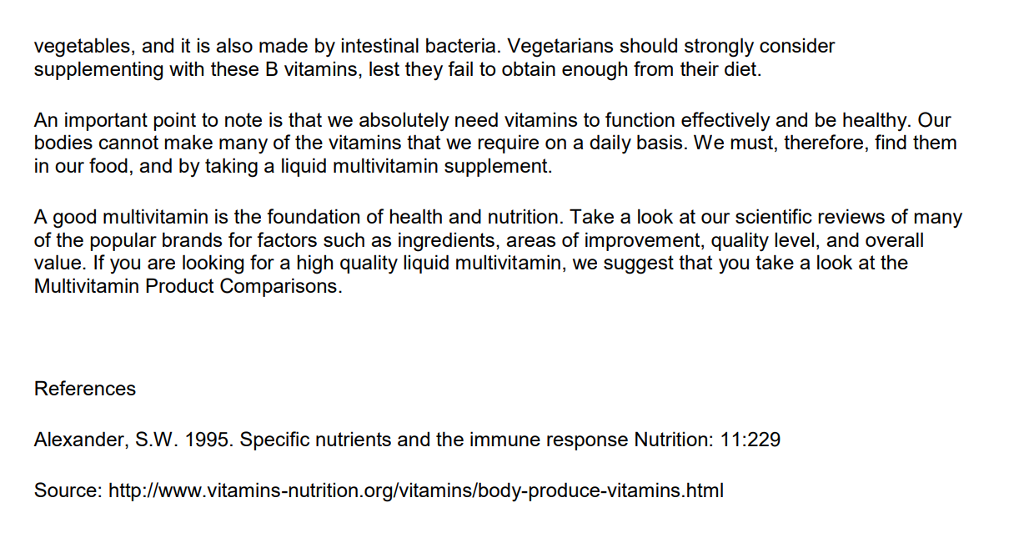Image resolution: width=1024 pixels, height=543 pixels.
Task: Click the word "Source:" before the URL
Action: [66, 491]
